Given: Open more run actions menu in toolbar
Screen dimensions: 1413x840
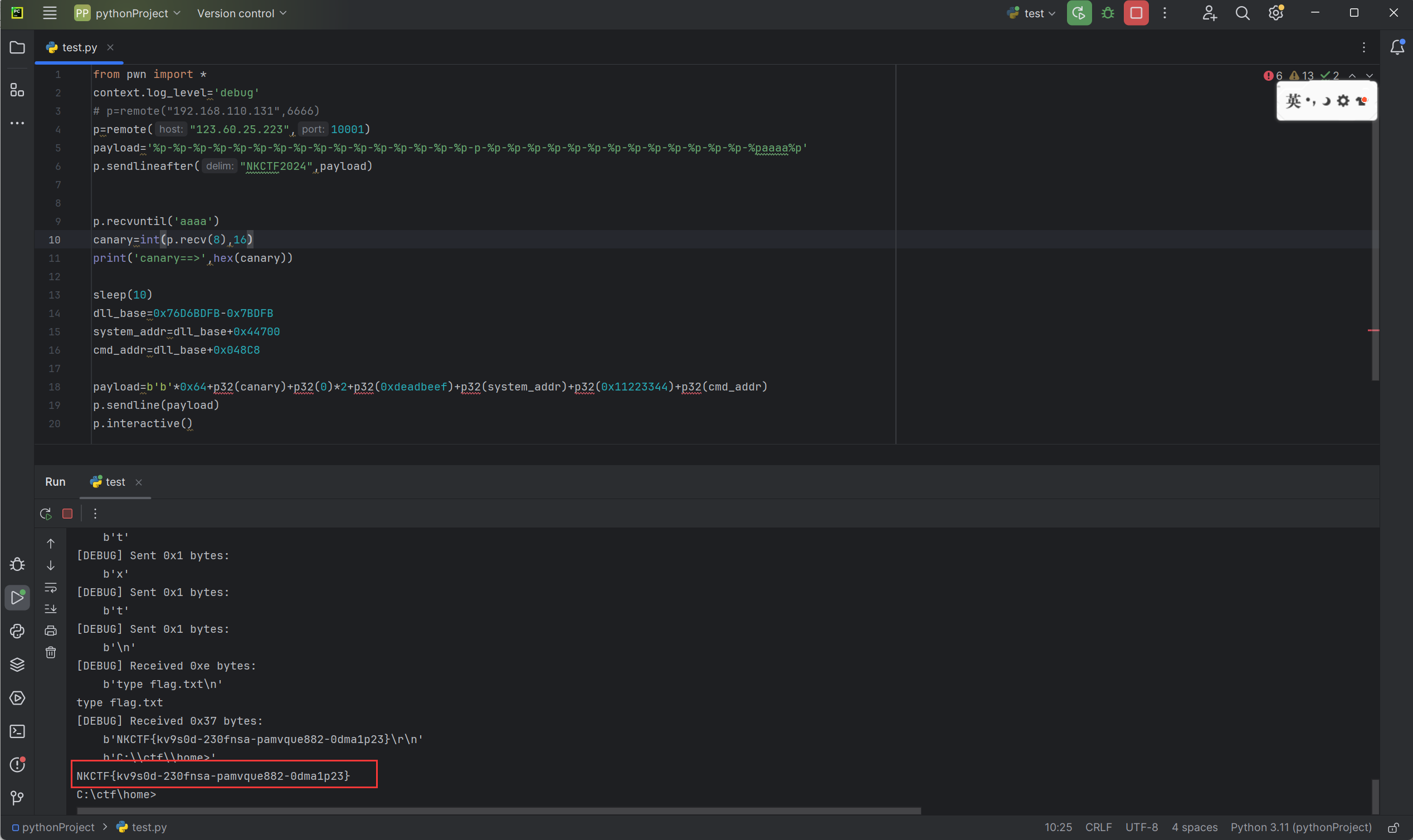Looking at the screenshot, I should (x=1164, y=13).
